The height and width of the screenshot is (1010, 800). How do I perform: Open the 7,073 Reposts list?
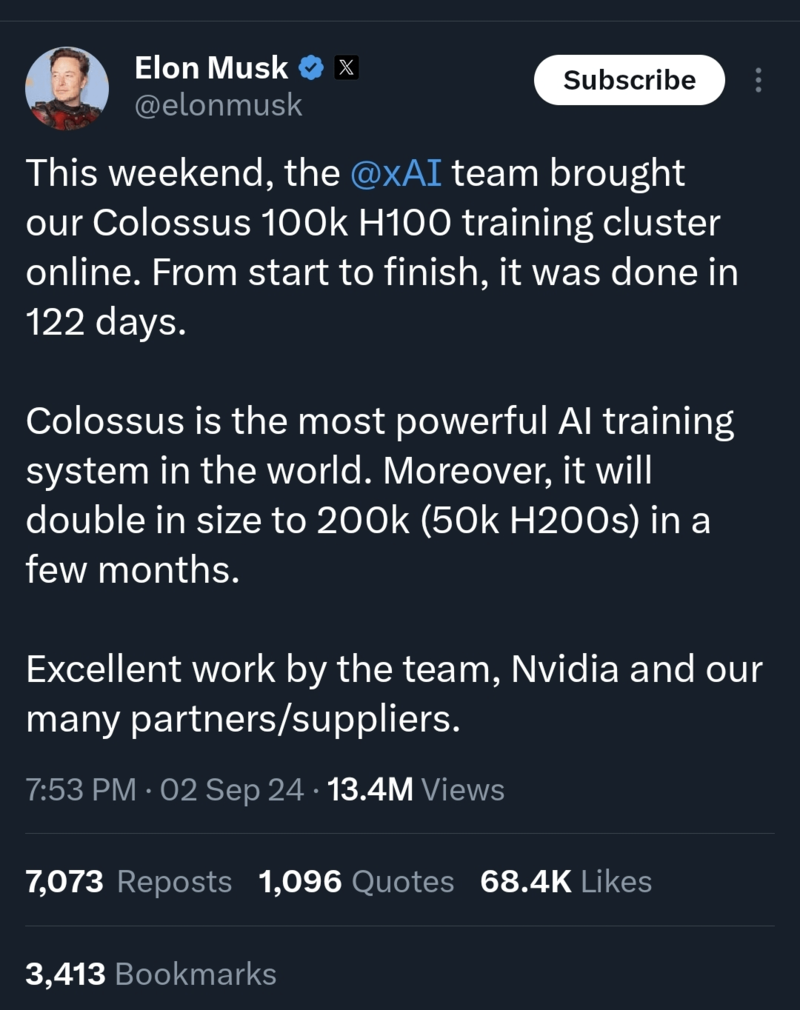tap(128, 881)
